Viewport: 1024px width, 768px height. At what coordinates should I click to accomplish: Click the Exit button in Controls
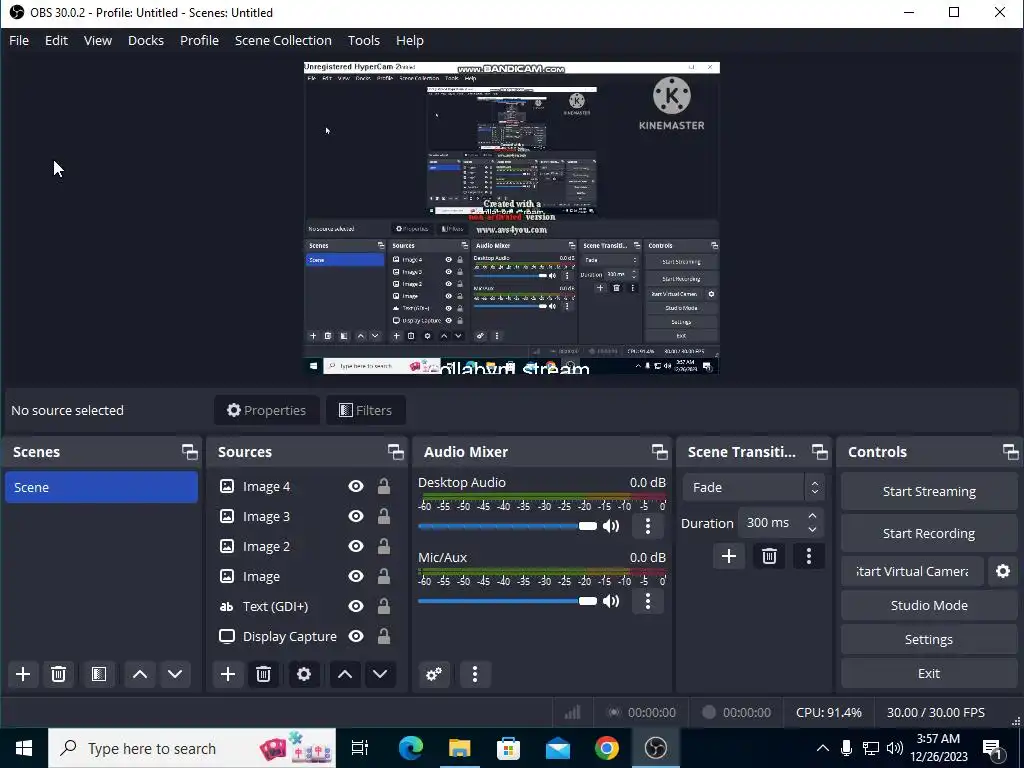[x=929, y=673]
